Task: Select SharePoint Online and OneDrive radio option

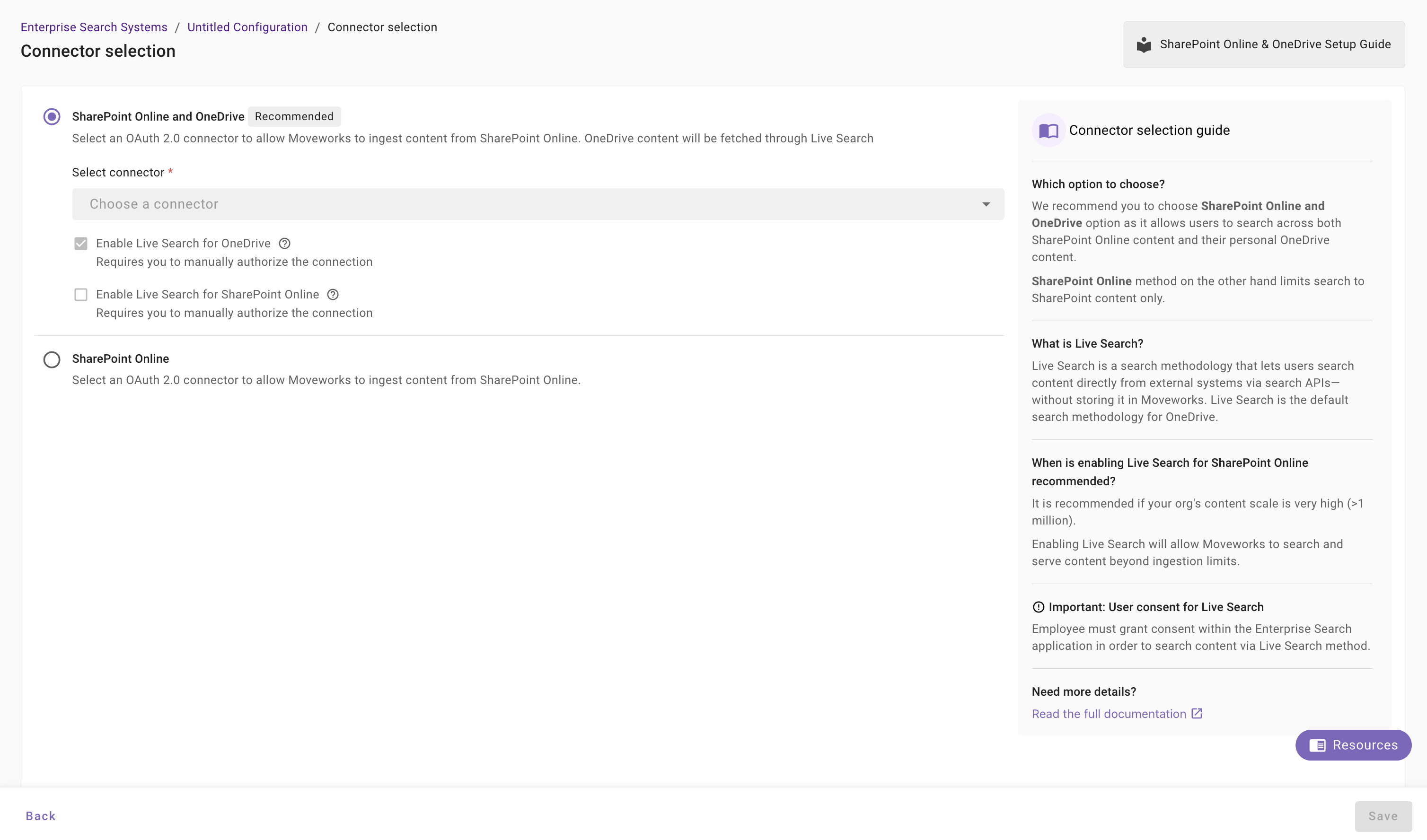Action: point(52,117)
